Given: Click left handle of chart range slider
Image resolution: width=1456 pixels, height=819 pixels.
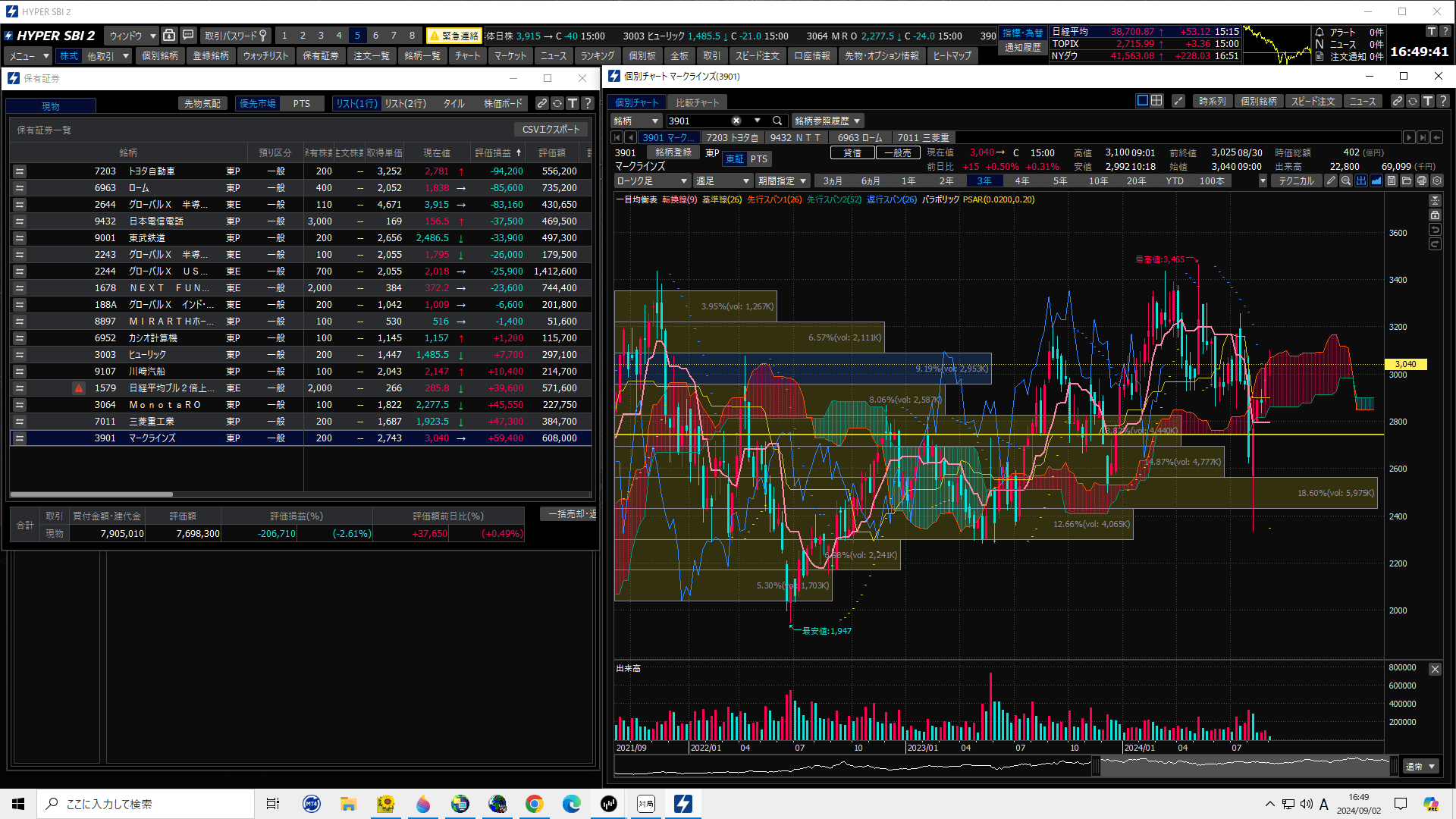Looking at the screenshot, I should (x=1096, y=767).
